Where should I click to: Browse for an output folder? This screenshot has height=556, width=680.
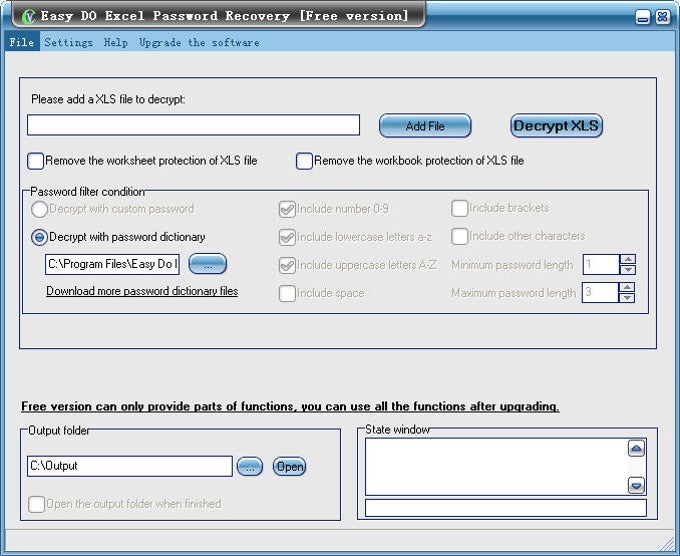(x=250, y=467)
